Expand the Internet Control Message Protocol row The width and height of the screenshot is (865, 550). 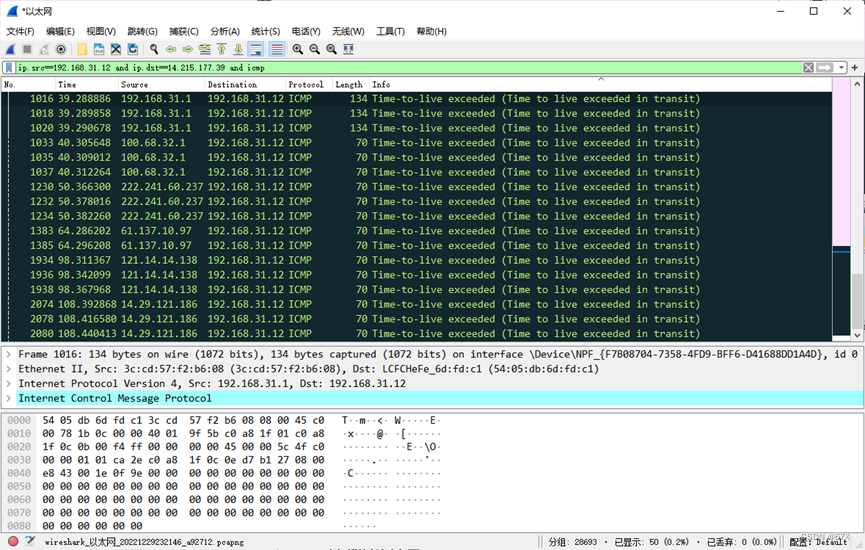(9, 398)
